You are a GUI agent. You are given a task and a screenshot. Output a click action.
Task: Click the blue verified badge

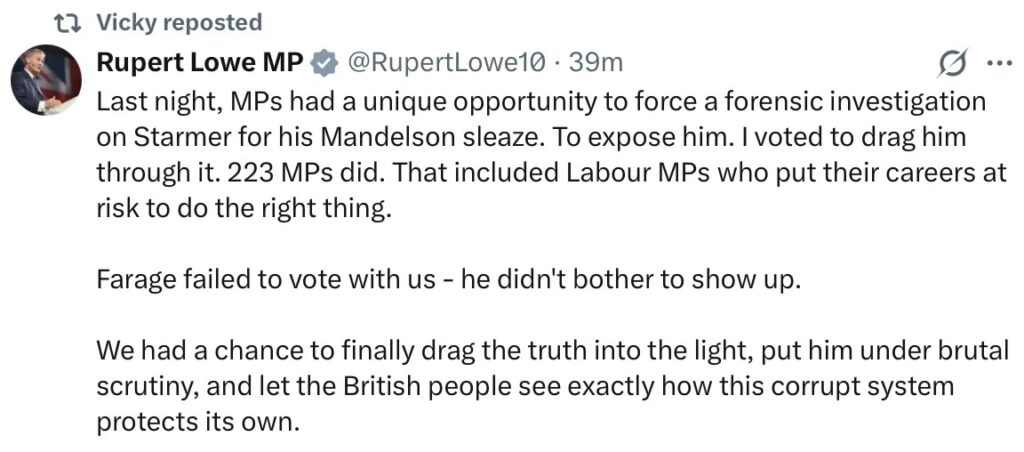323,63
